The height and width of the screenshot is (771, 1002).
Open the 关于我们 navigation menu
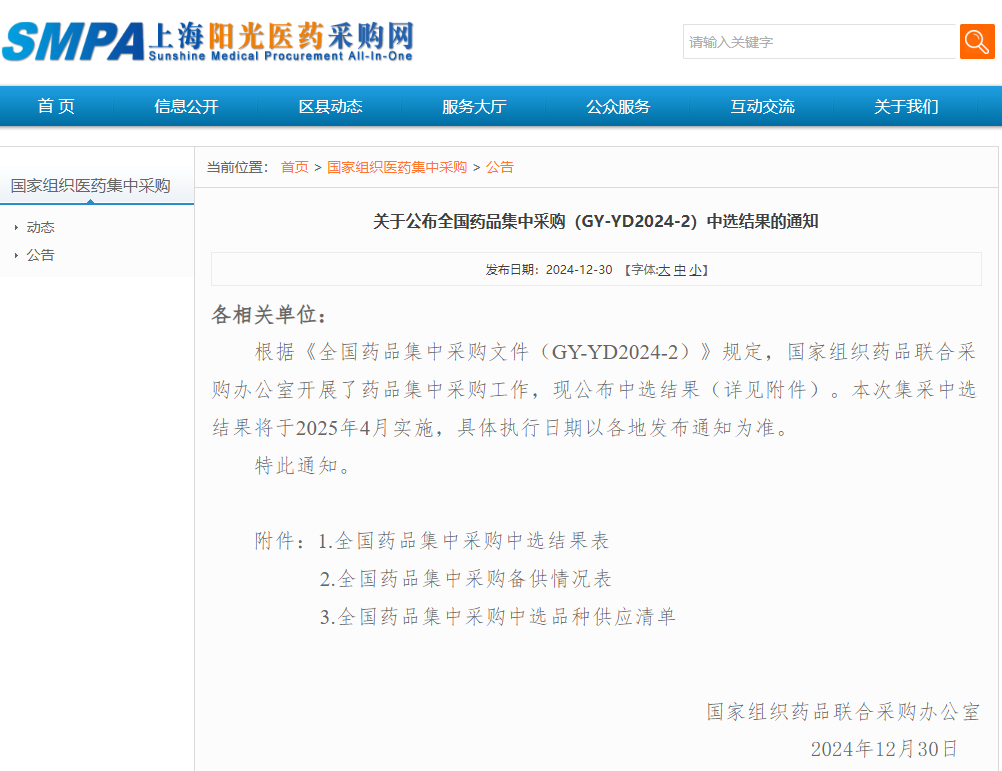[x=906, y=106]
